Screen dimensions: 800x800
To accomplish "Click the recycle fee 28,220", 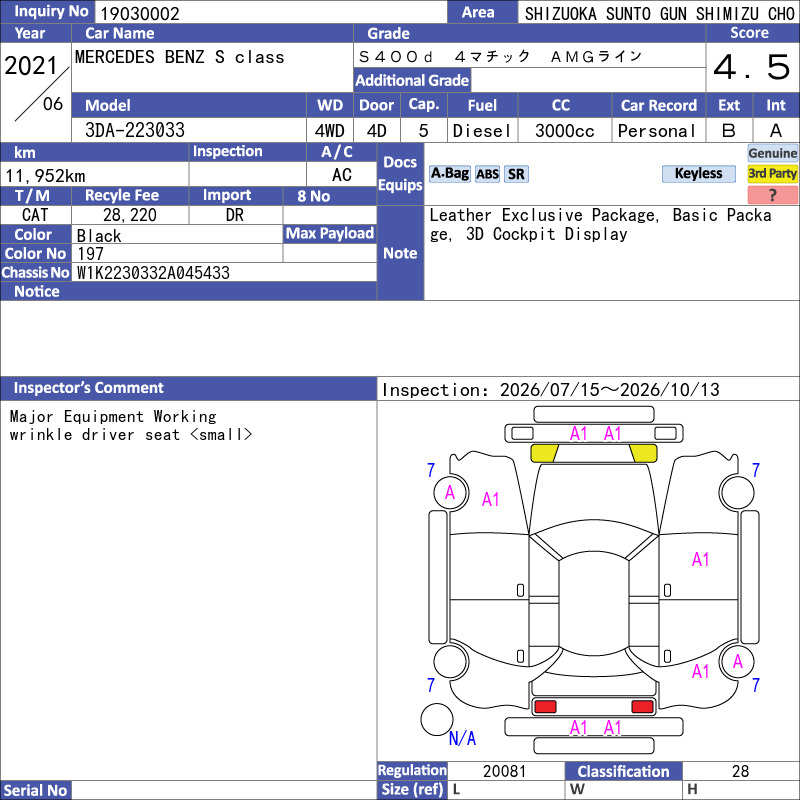I will coord(130,215).
